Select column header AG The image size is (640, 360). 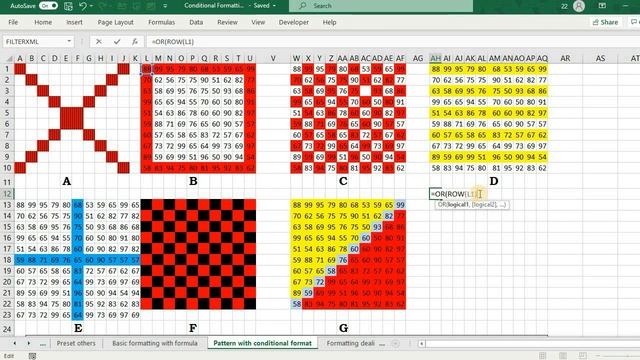(x=418, y=58)
